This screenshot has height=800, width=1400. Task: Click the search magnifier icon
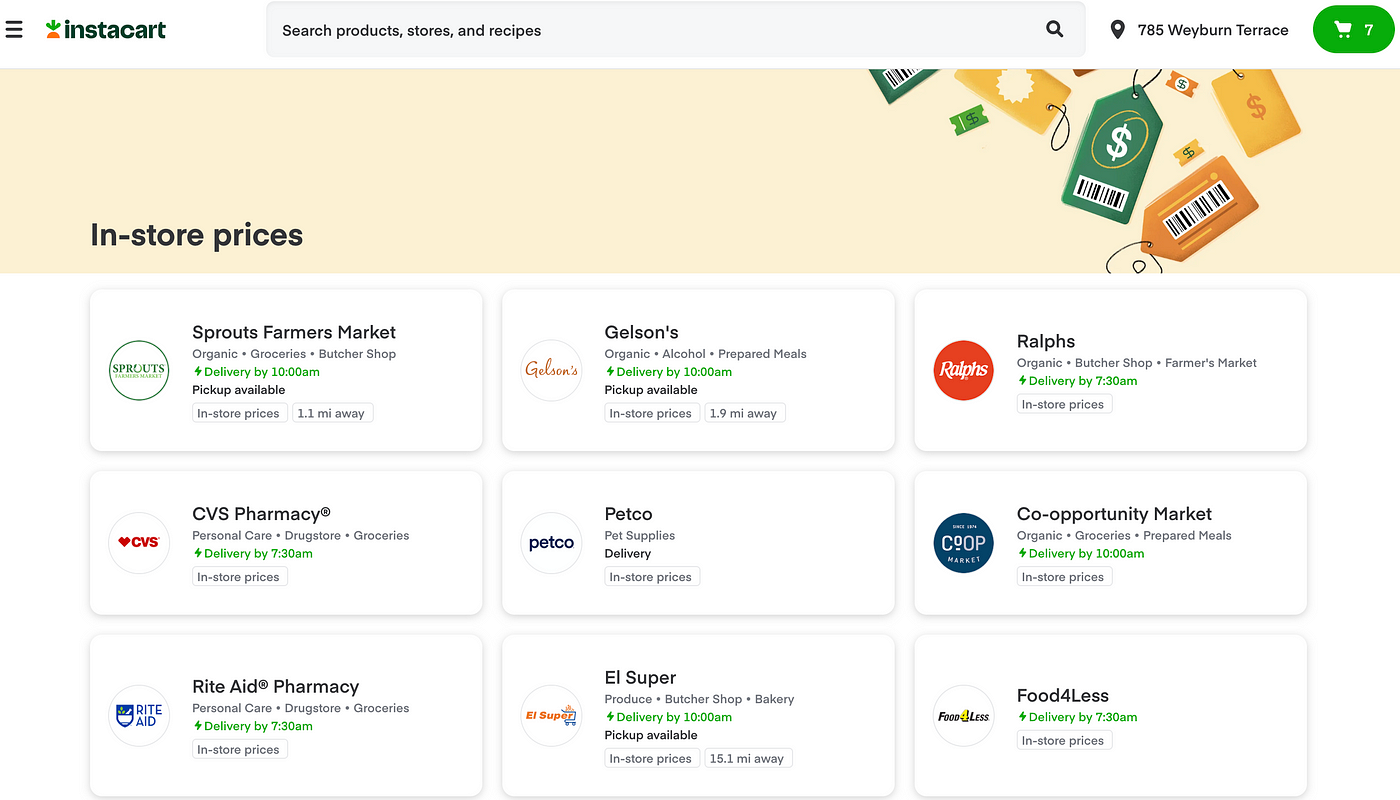coord(1055,30)
